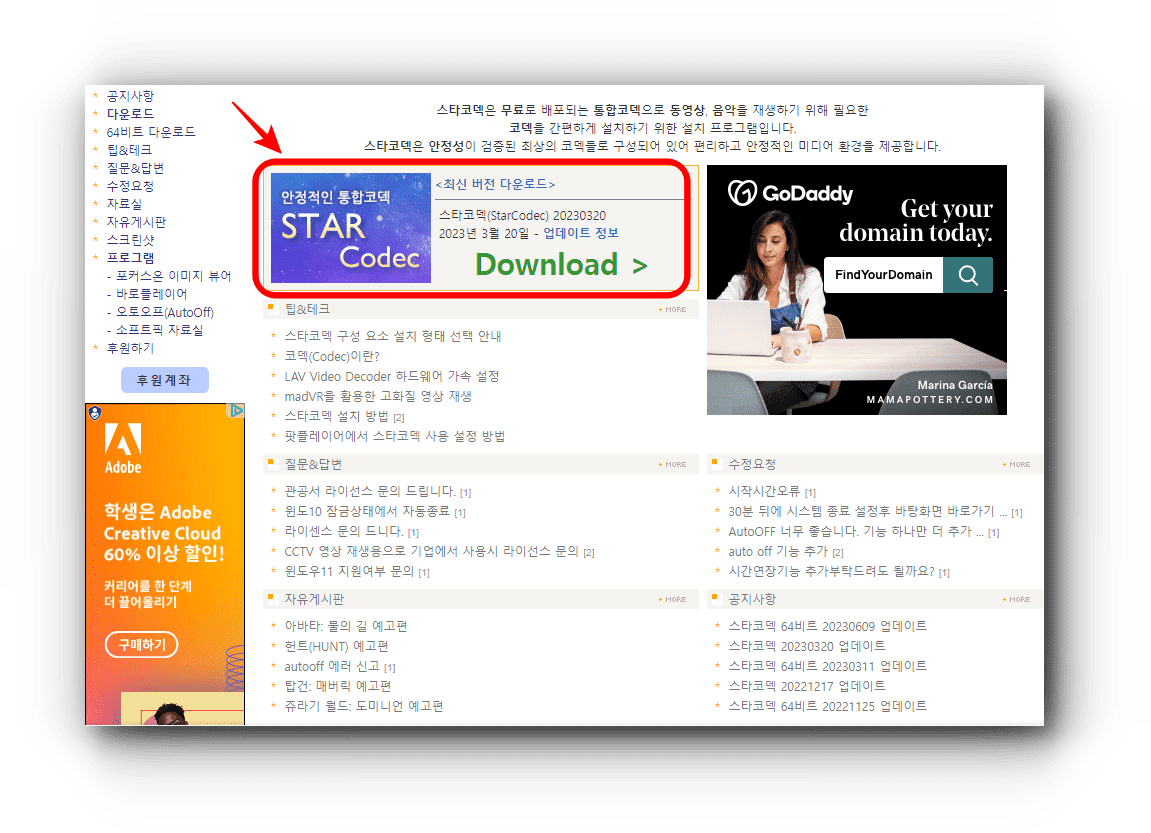The image size is (1151, 833).
Task: Open 자료실 in the sidebar menu
Action: click(x=124, y=204)
